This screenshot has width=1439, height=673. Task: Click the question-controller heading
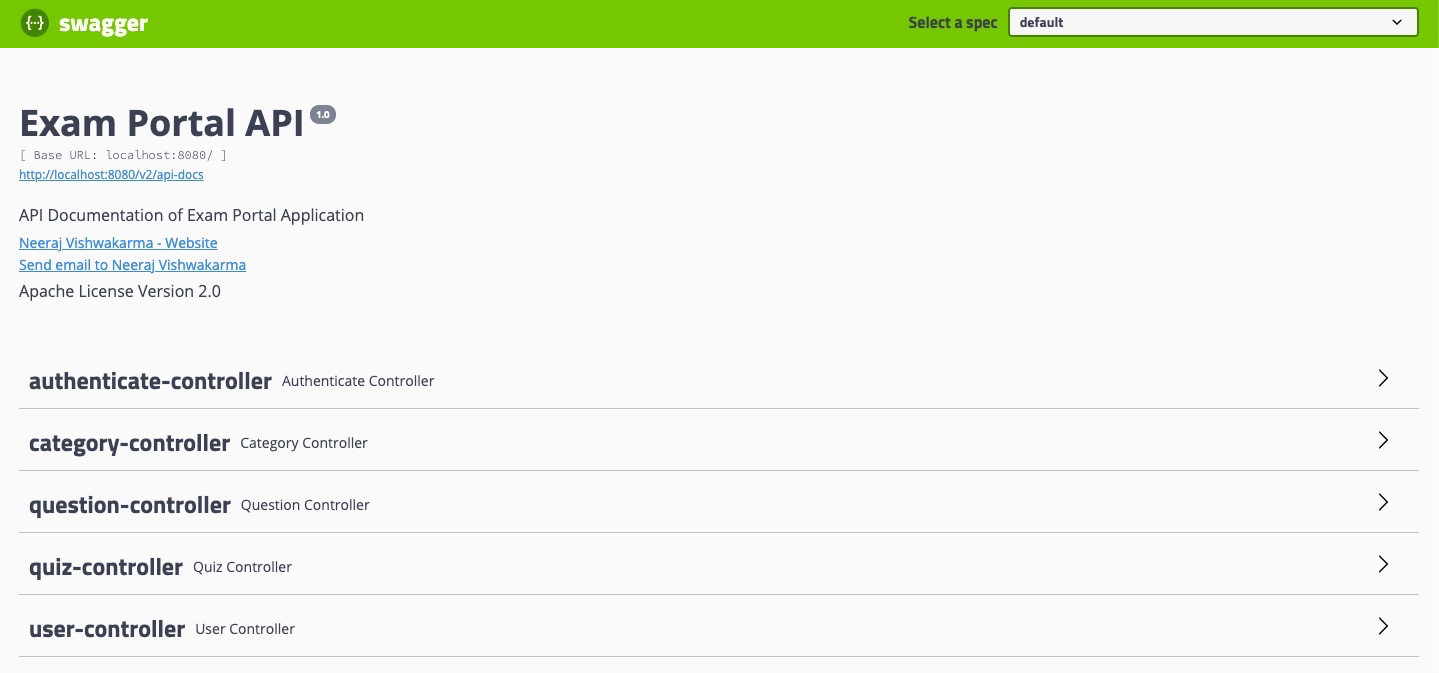130,505
